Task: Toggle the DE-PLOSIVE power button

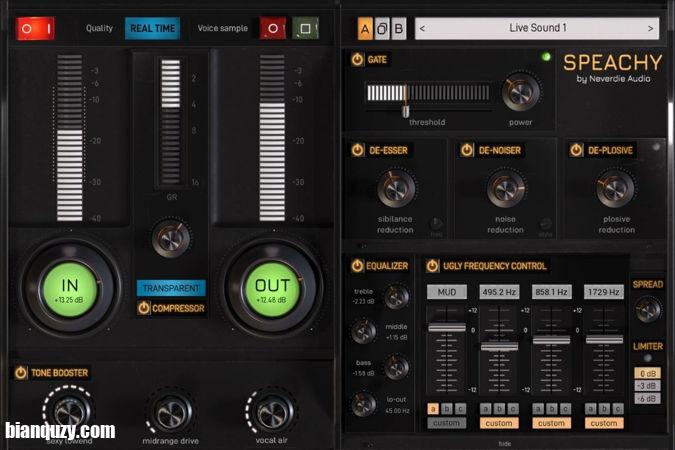Action: click(576, 150)
